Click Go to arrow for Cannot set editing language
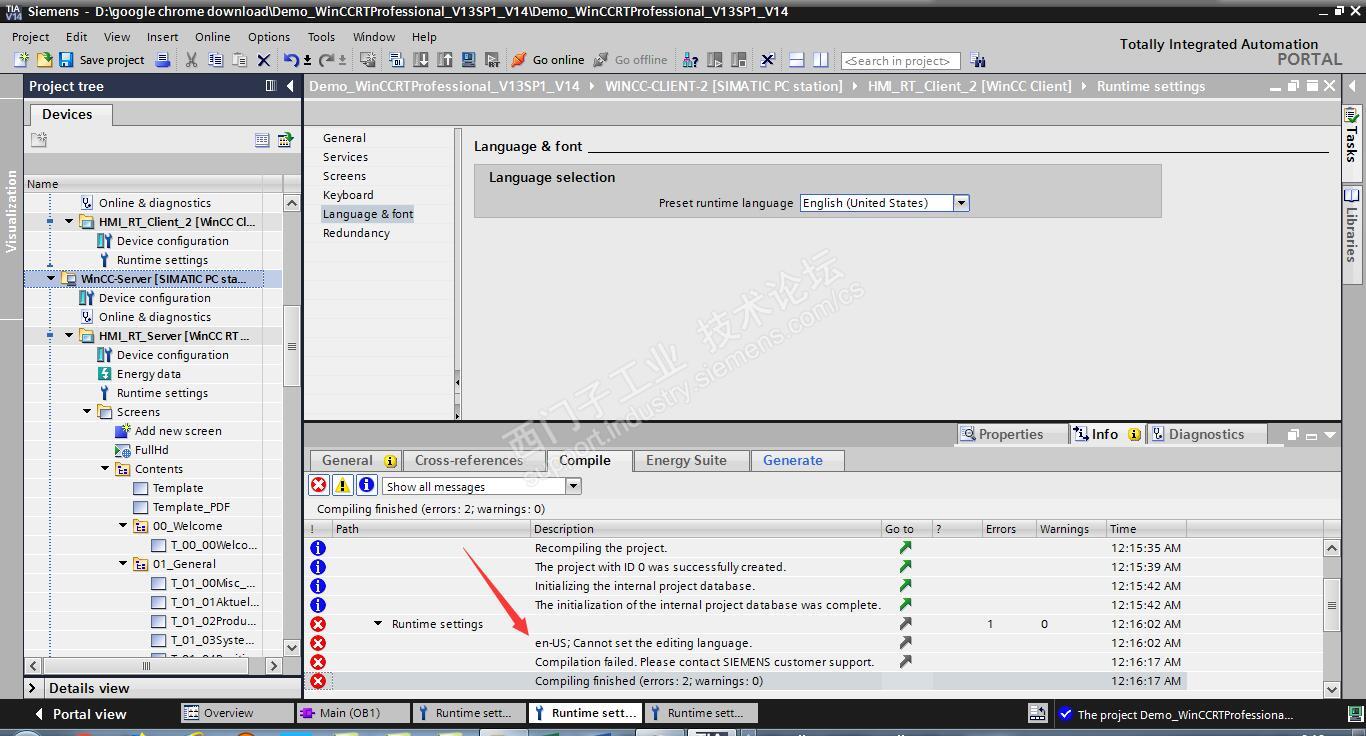Image resolution: width=1366 pixels, height=736 pixels. (x=905, y=643)
